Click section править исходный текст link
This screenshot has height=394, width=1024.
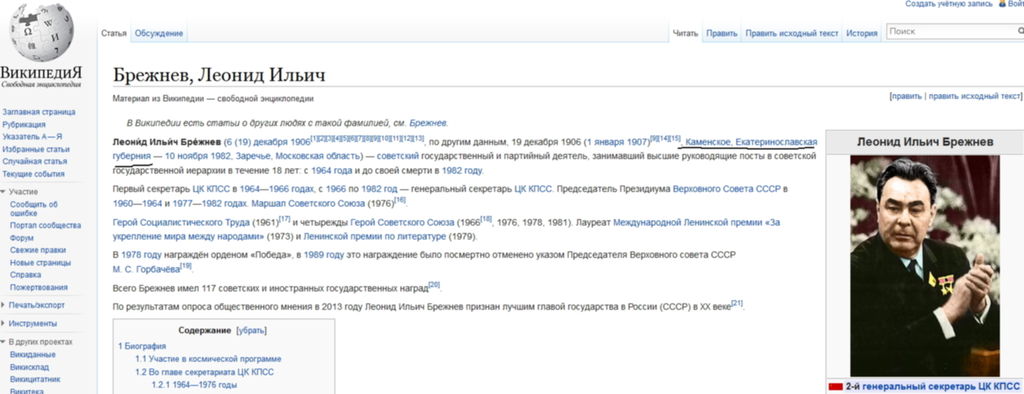[x=974, y=96]
